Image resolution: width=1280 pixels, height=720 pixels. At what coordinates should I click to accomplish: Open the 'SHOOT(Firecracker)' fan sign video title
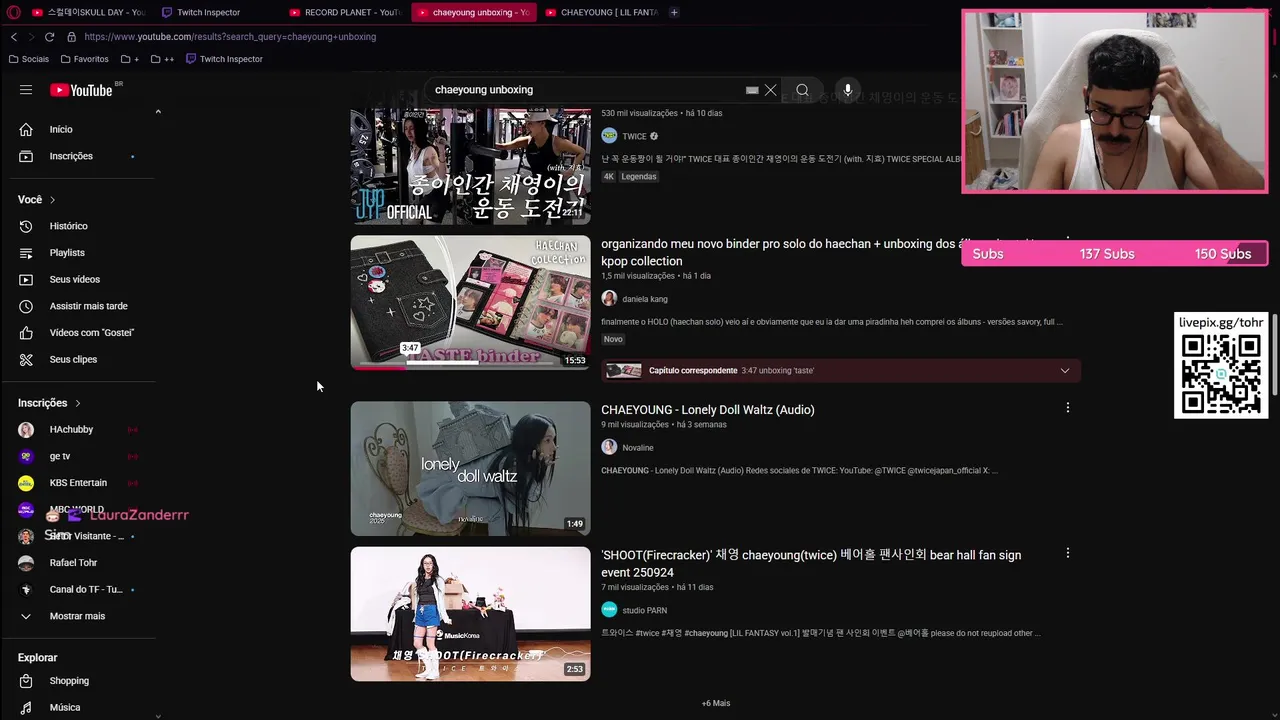coord(811,564)
